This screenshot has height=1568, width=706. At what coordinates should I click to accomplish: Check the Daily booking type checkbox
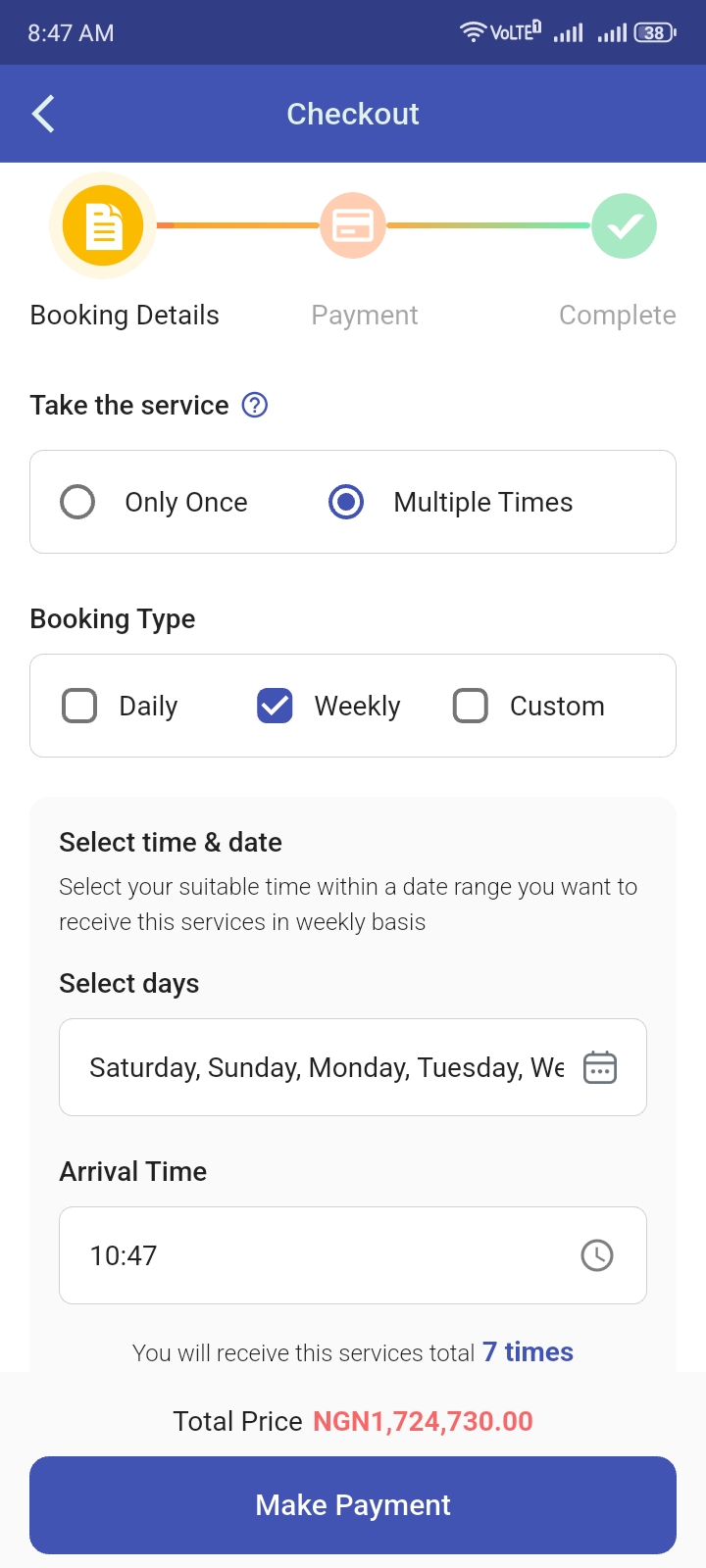(x=79, y=706)
